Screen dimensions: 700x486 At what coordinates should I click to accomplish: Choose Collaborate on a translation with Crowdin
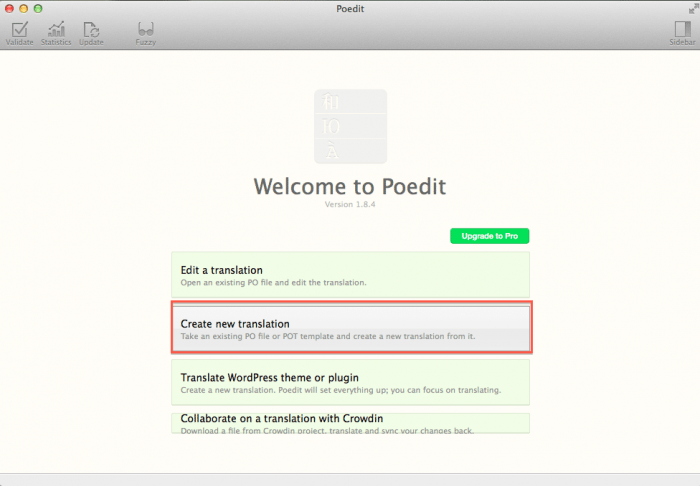coord(350,424)
